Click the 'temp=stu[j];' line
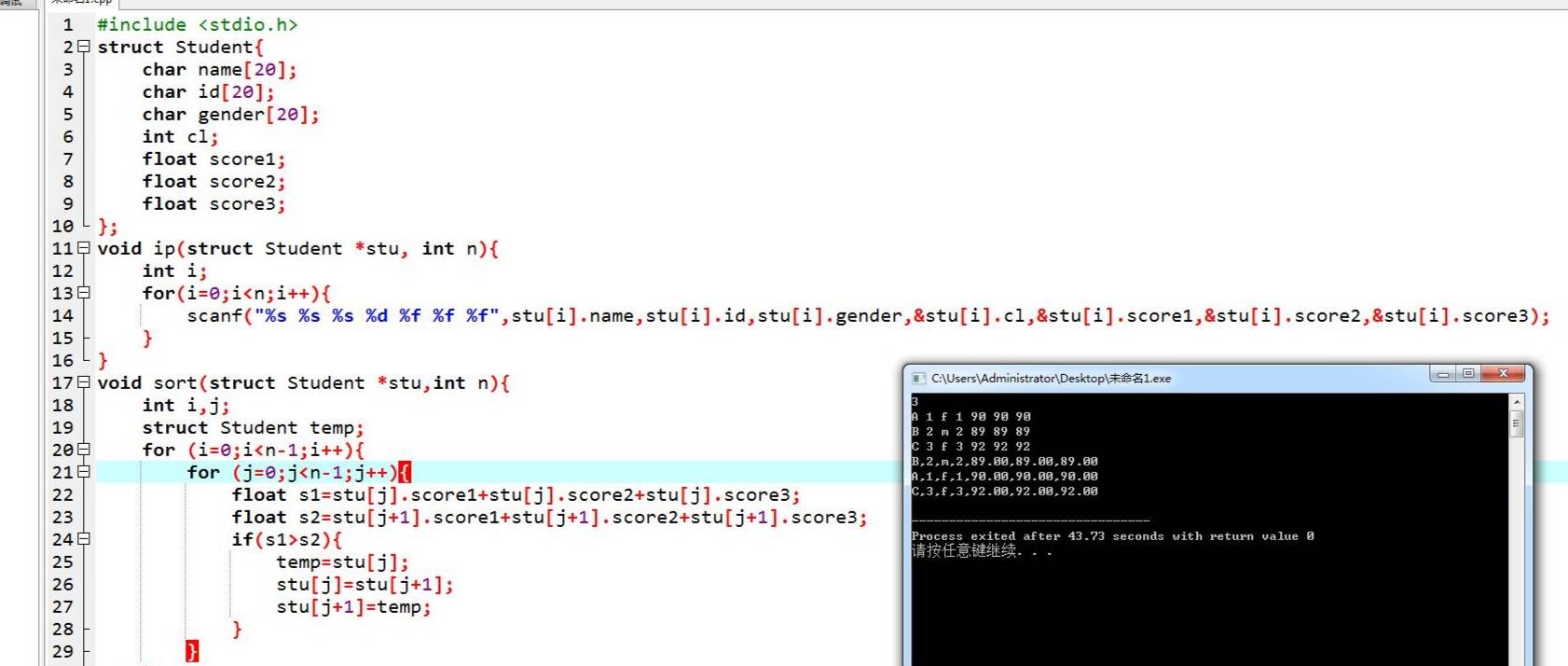Viewport: 1568px width, 666px height. coord(342,562)
